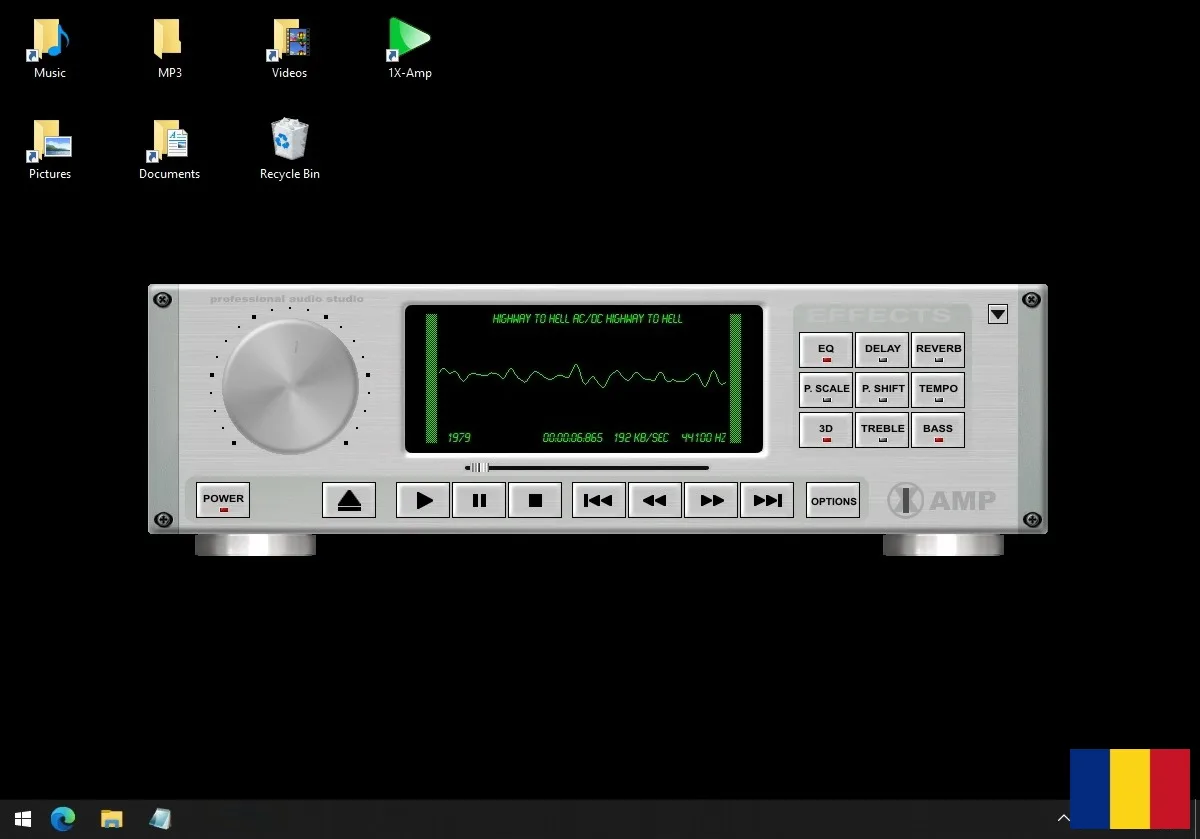Open the Windows Start menu

coord(23,819)
